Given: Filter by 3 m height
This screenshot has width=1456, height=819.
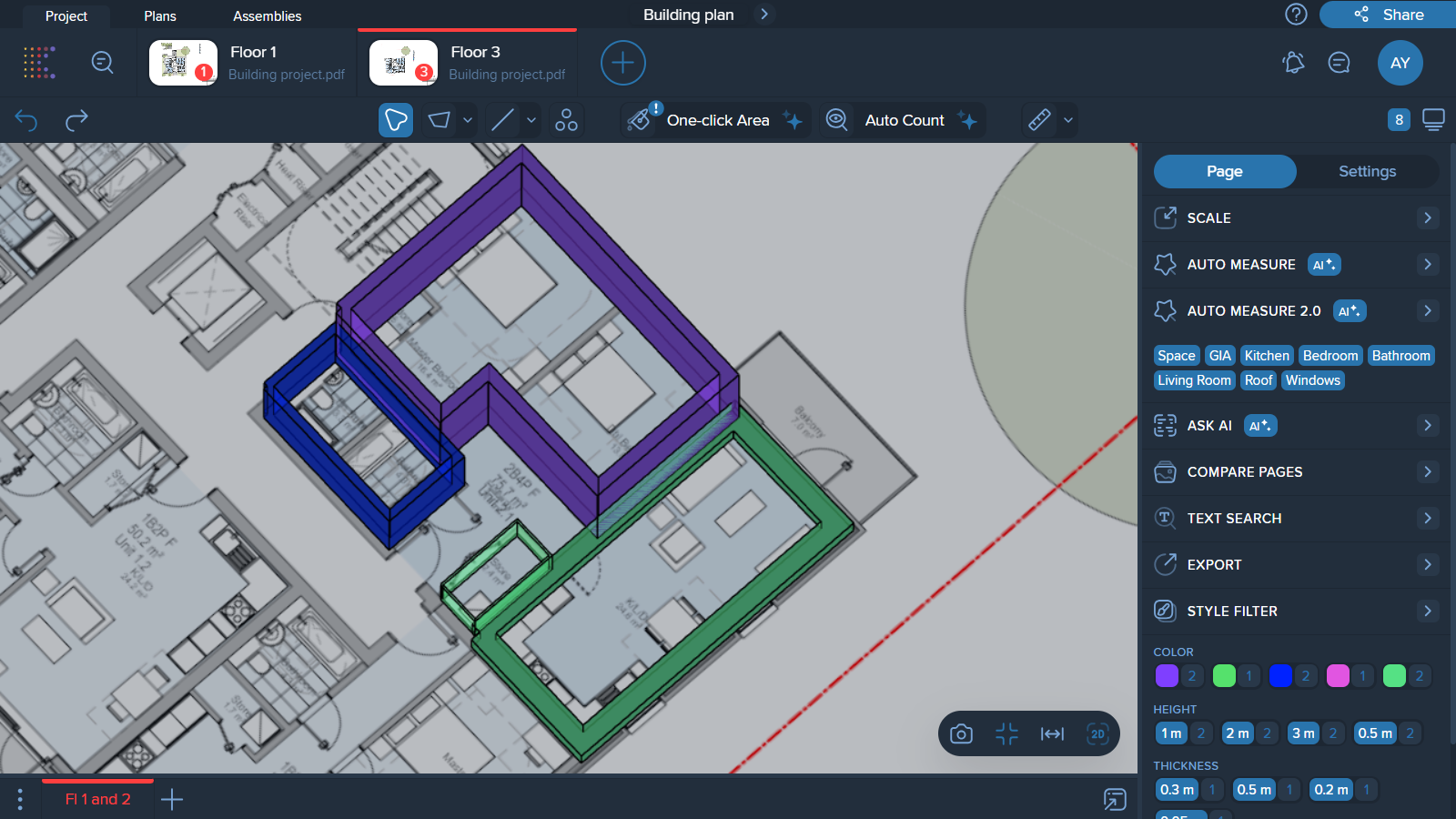Looking at the screenshot, I should click(x=1303, y=733).
